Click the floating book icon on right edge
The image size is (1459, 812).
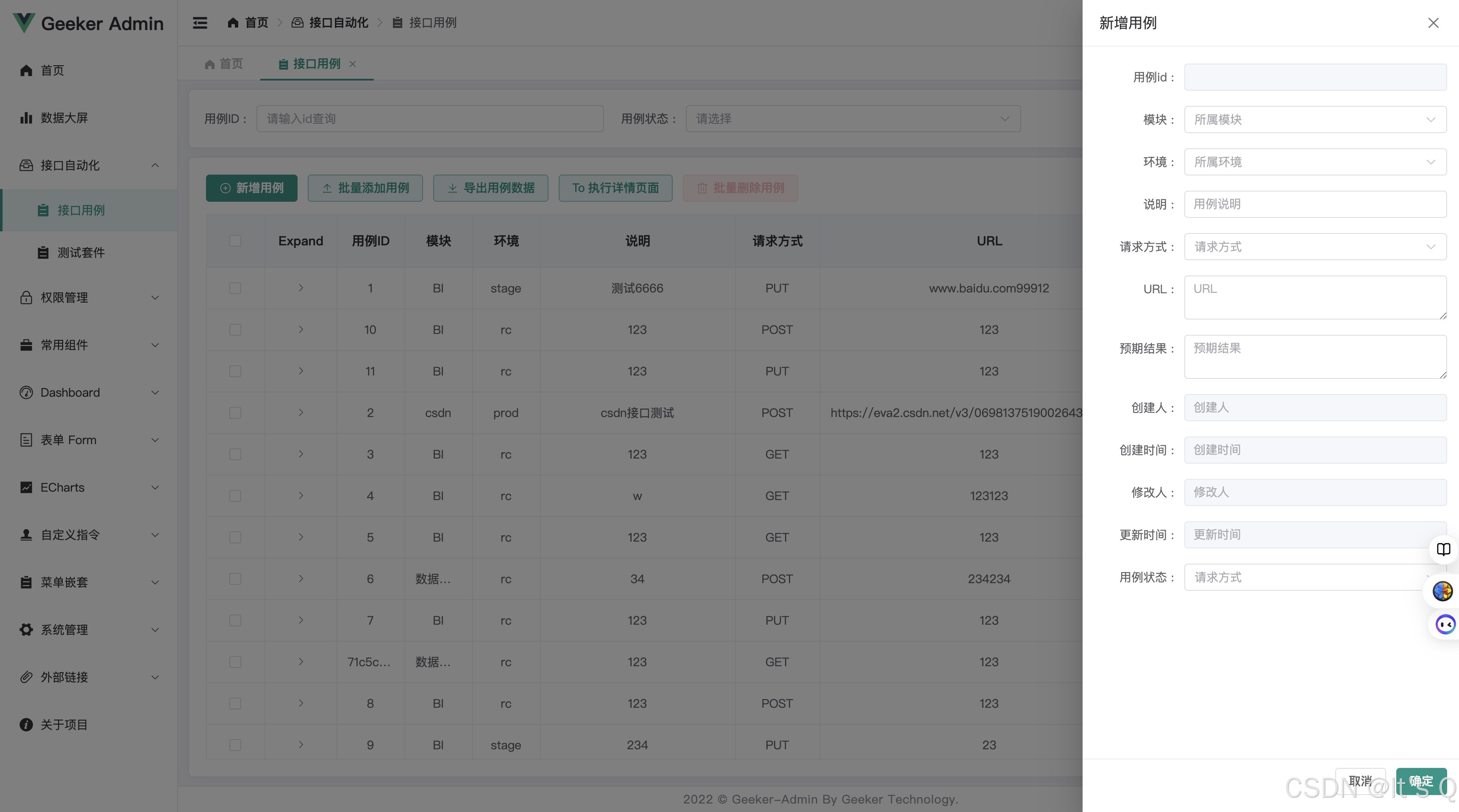[x=1443, y=549]
